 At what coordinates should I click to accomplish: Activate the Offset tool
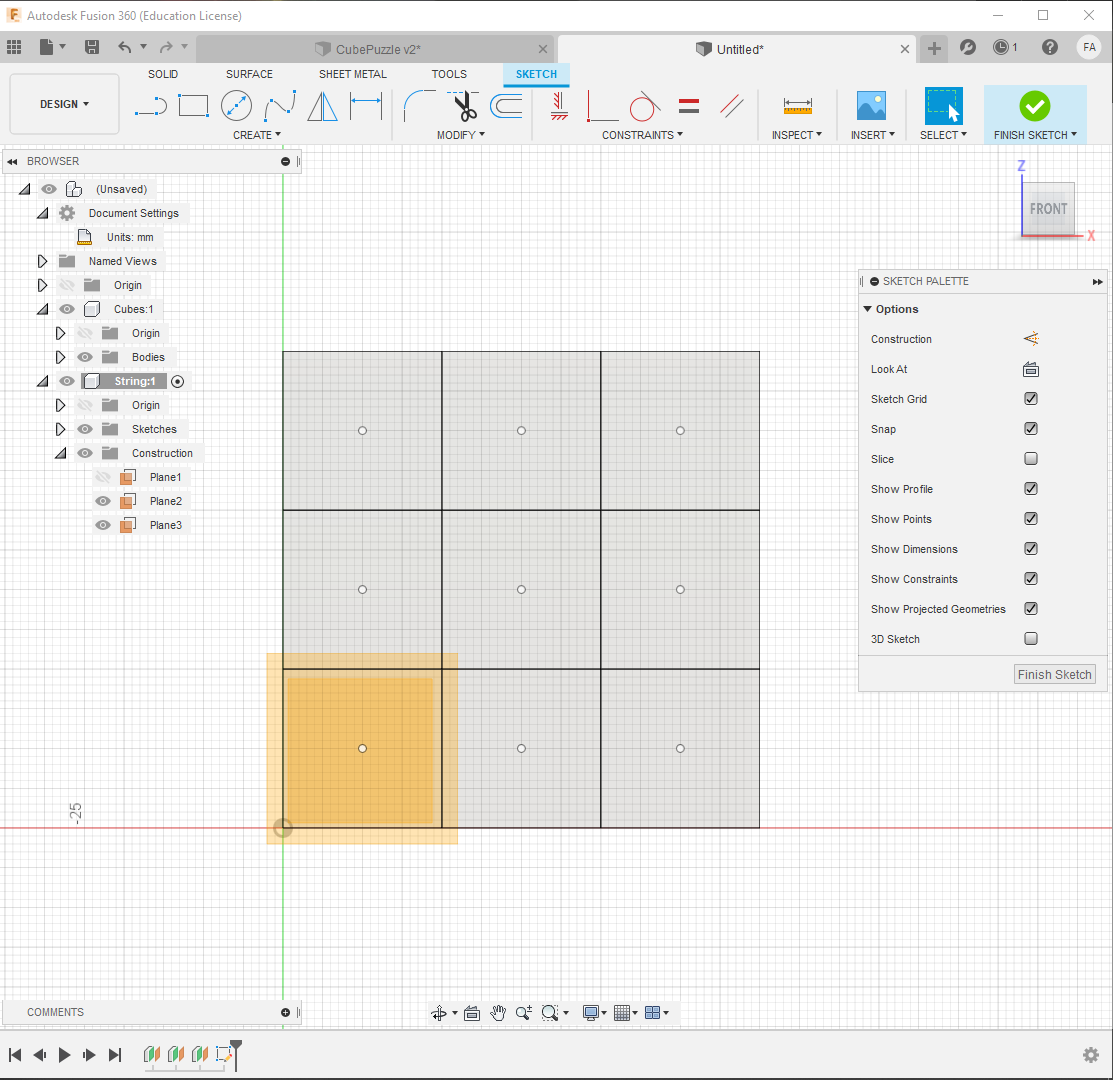pyautogui.click(x=506, y=105)
